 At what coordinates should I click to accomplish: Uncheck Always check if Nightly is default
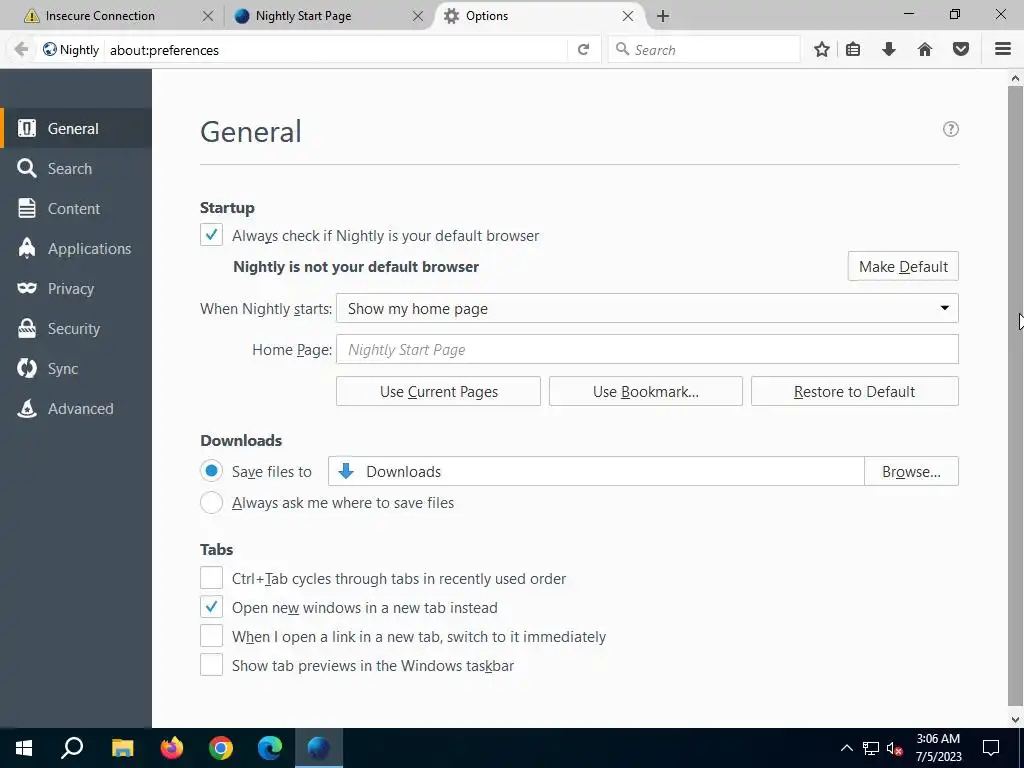coord(211,235)
